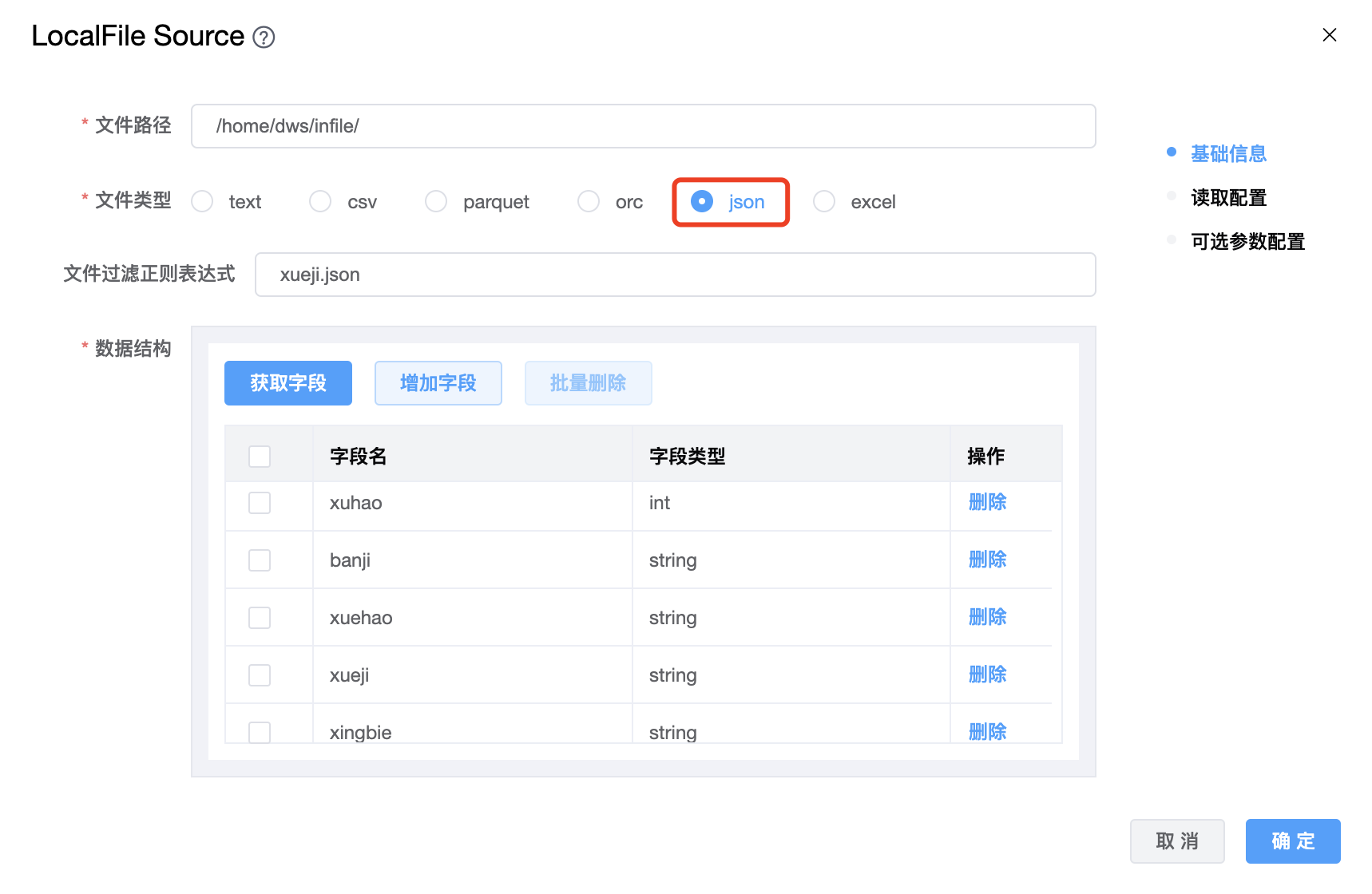
Task: Click the 取消 cancel button
Action: coord(1176,841)
